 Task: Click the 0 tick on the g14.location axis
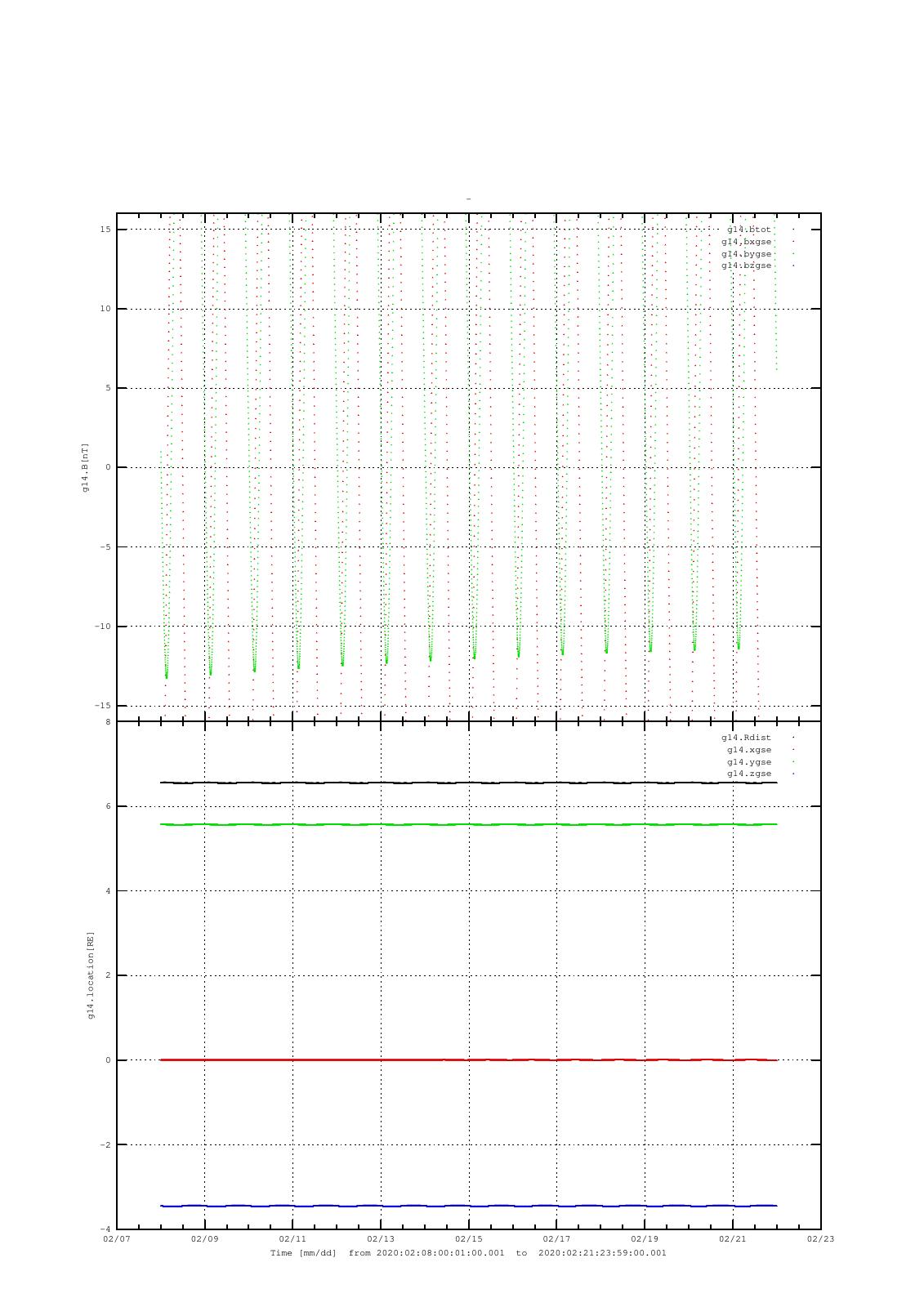point(109,1060)
